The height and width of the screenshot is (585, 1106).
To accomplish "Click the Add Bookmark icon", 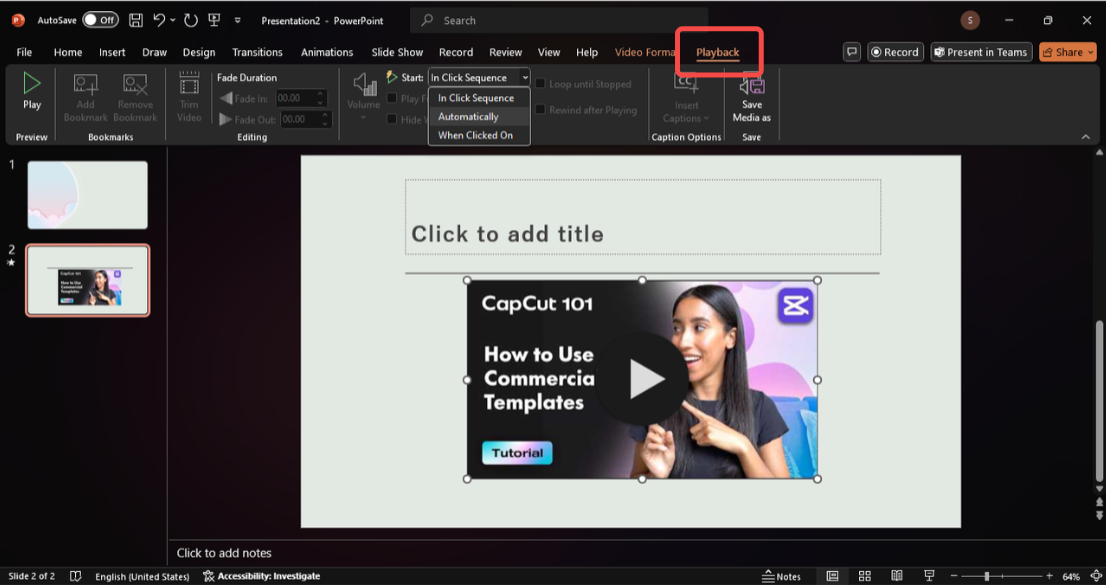I will (x=85, y=86).
